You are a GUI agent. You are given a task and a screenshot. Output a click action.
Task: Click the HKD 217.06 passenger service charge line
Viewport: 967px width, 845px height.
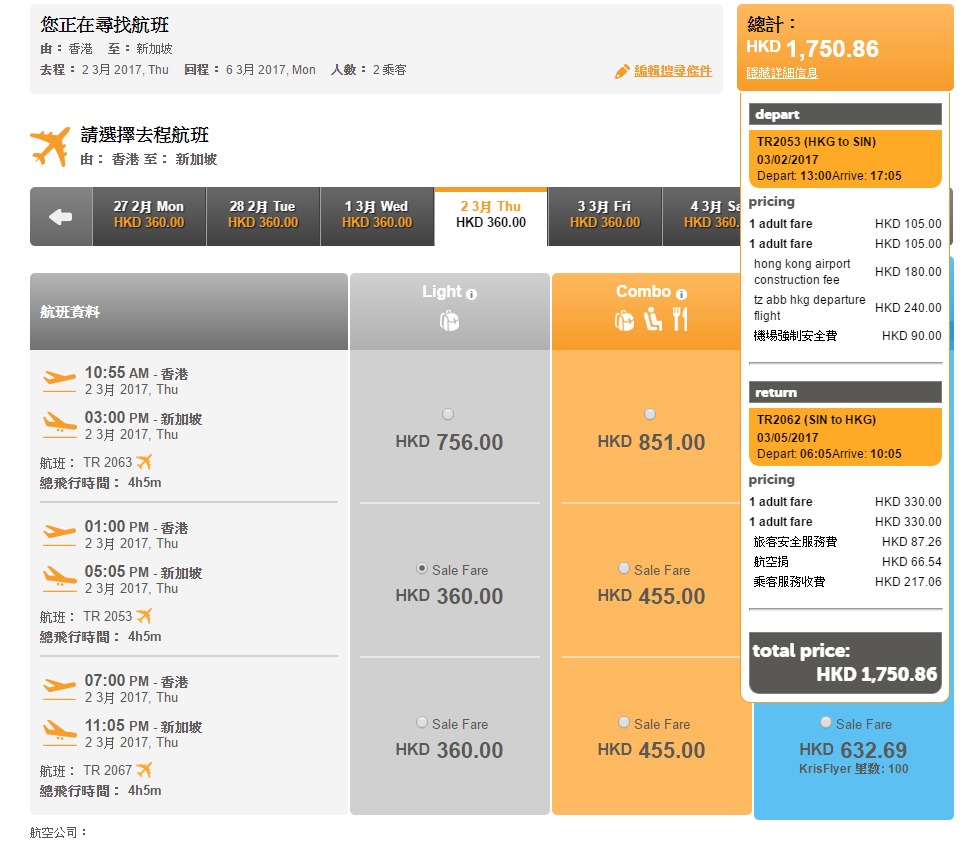845,582
